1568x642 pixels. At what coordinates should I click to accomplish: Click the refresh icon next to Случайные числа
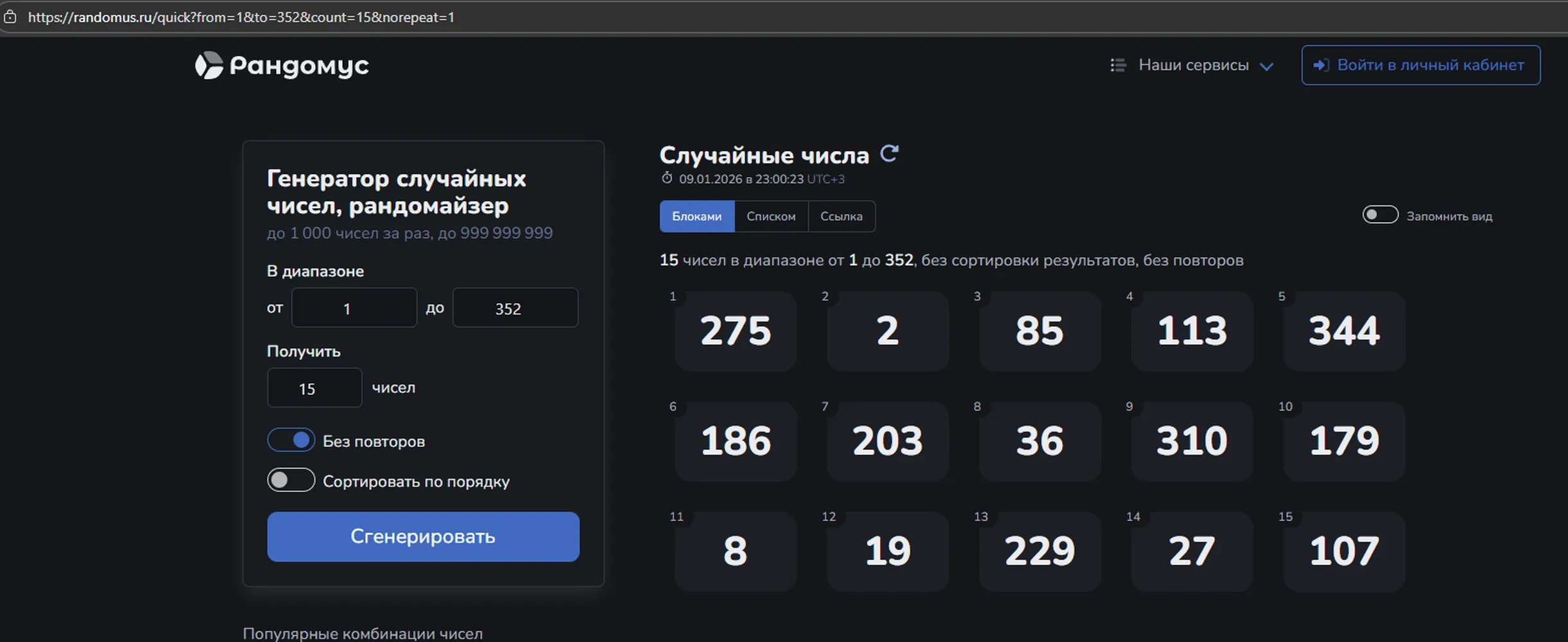click(x=889, y=153)
